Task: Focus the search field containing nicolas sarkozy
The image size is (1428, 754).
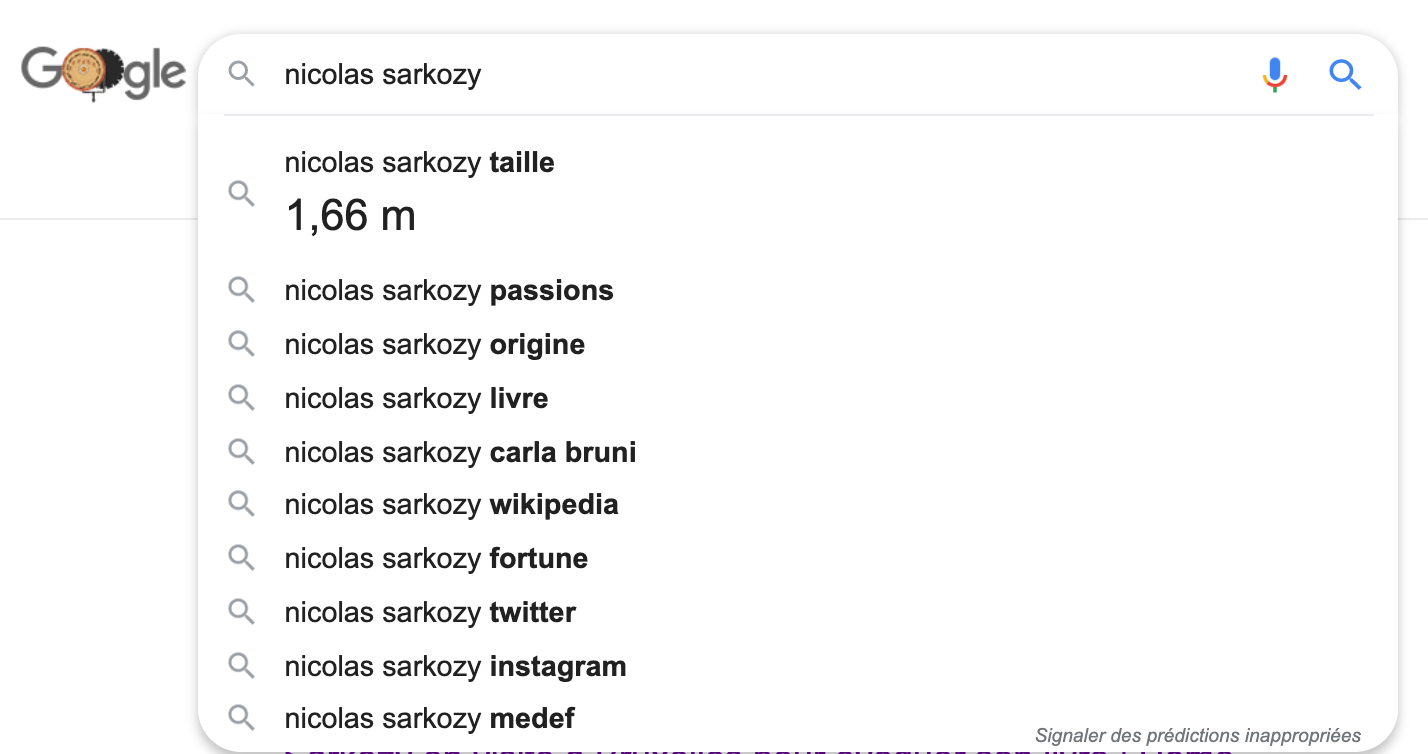Action: tap(760, 74)
